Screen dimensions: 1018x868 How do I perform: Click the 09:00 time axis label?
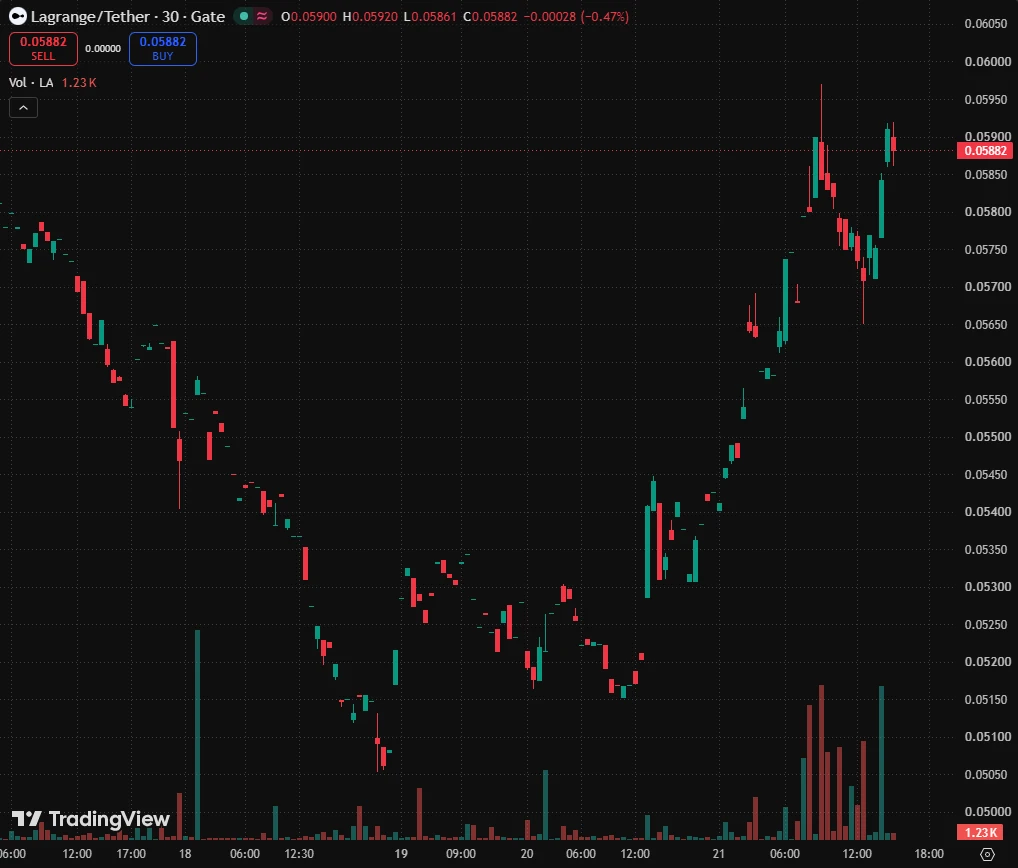click(x=461, y=854)
